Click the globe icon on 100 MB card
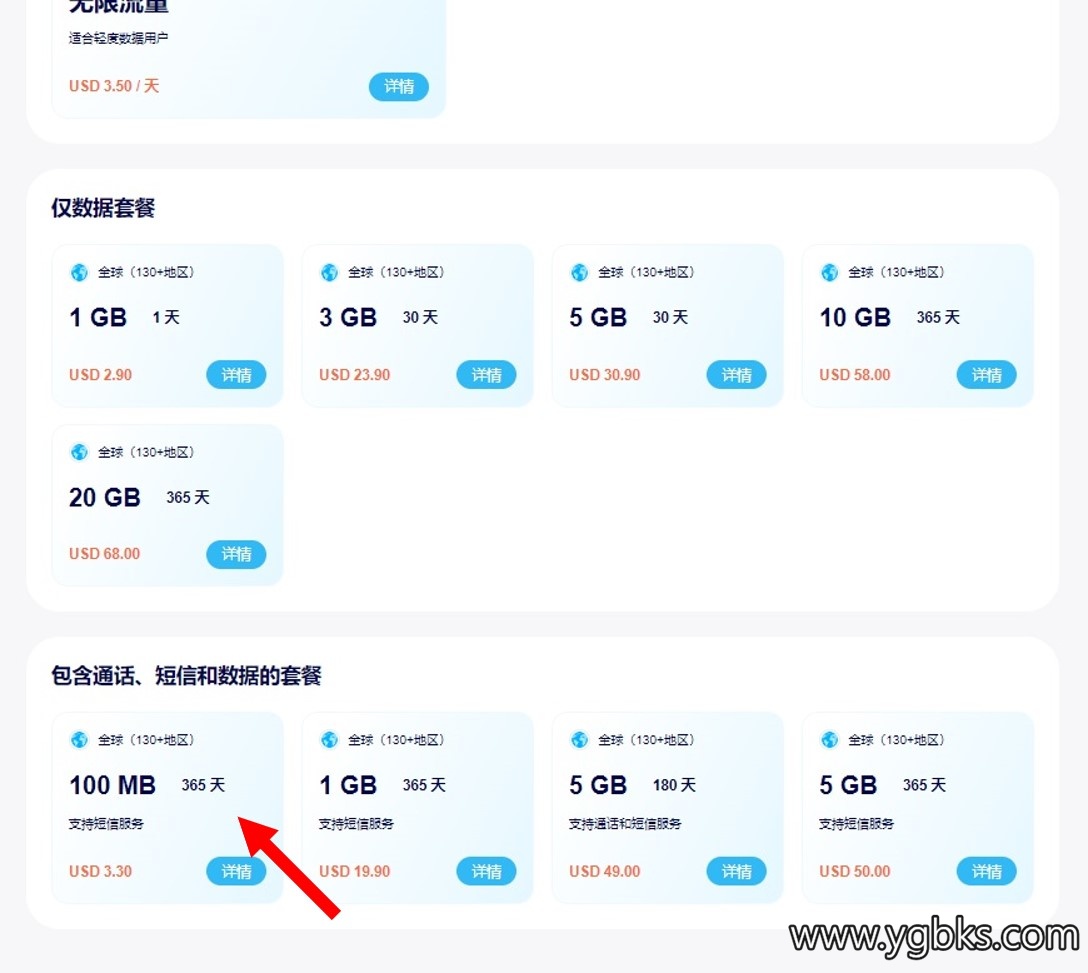Image resolution: width=1088 pixels, height=973 pixels. (79, 740)
